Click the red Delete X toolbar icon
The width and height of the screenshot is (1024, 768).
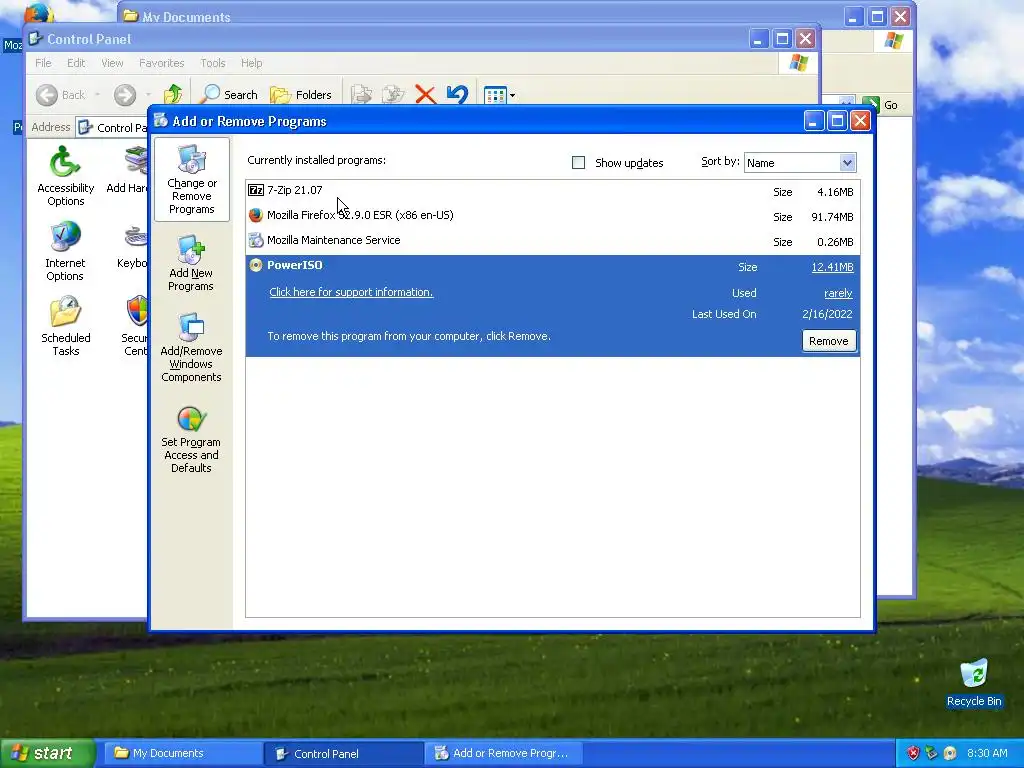[x=425, y=95]
